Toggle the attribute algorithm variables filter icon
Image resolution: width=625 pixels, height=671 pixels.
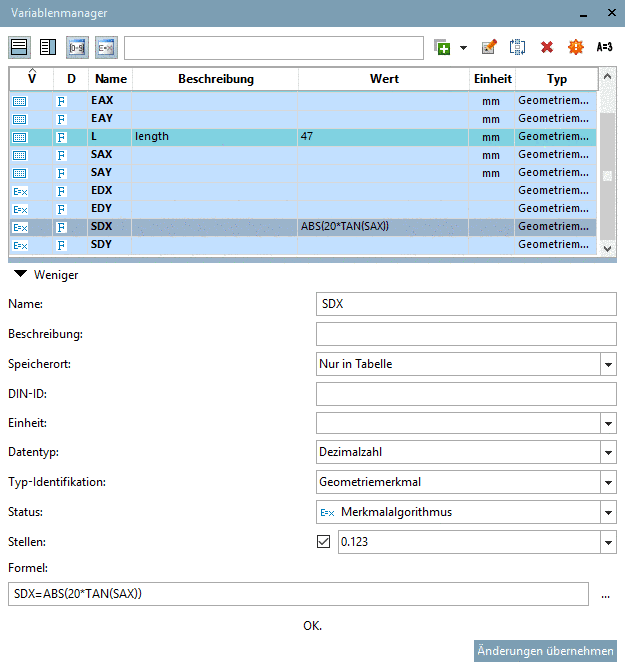pyautogui.click(x=106, y=47)
